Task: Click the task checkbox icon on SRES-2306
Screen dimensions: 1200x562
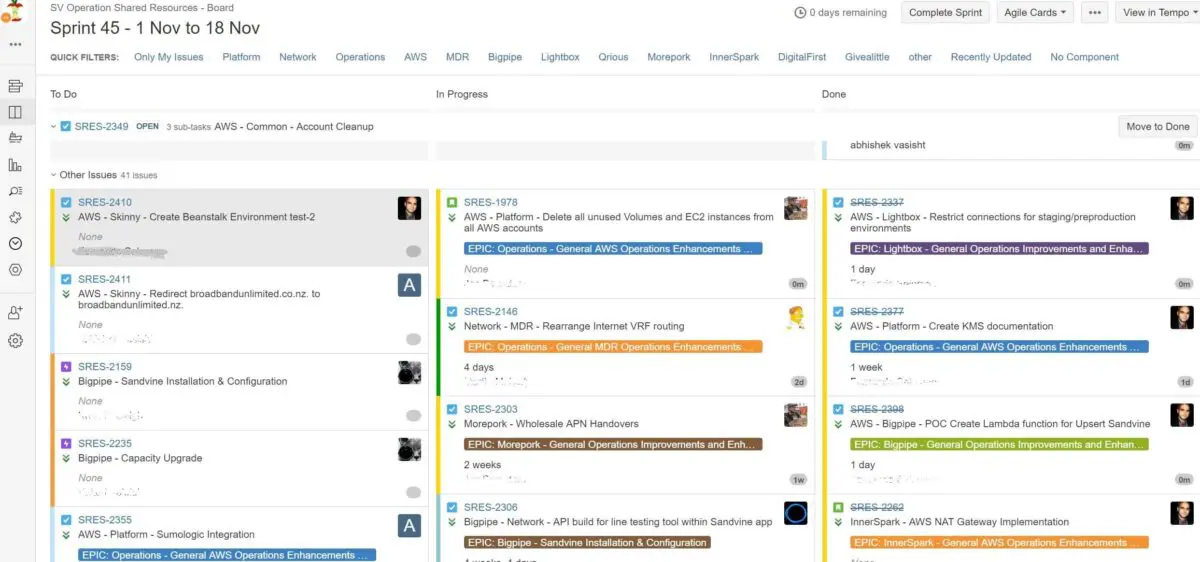Action: (x=452, y=507)
